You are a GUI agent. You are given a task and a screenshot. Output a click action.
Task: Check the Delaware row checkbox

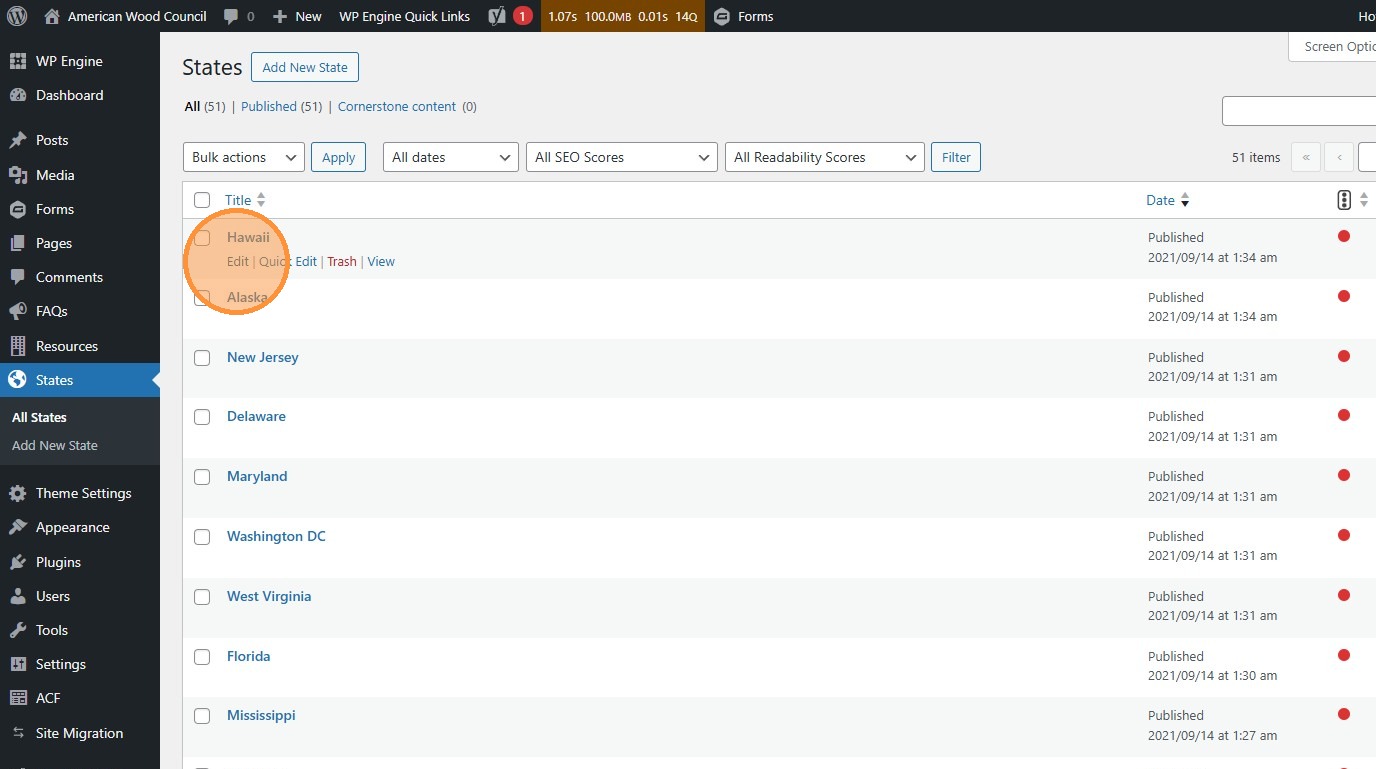tap(202, 417)
